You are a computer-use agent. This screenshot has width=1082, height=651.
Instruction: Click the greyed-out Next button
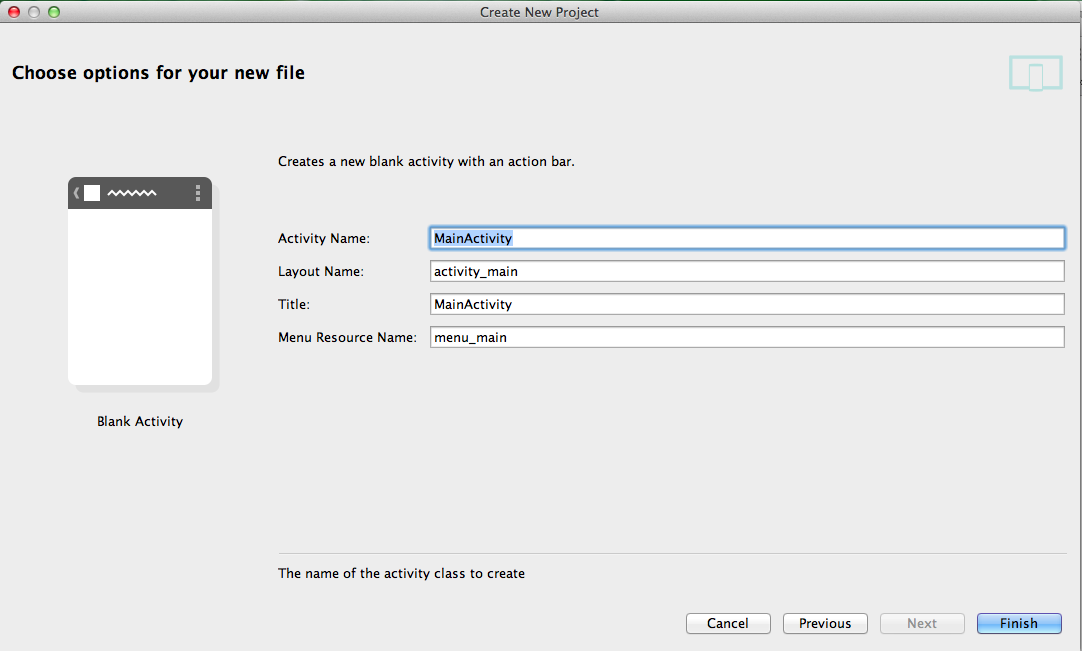pyautogui.click(x=922, y=623)
